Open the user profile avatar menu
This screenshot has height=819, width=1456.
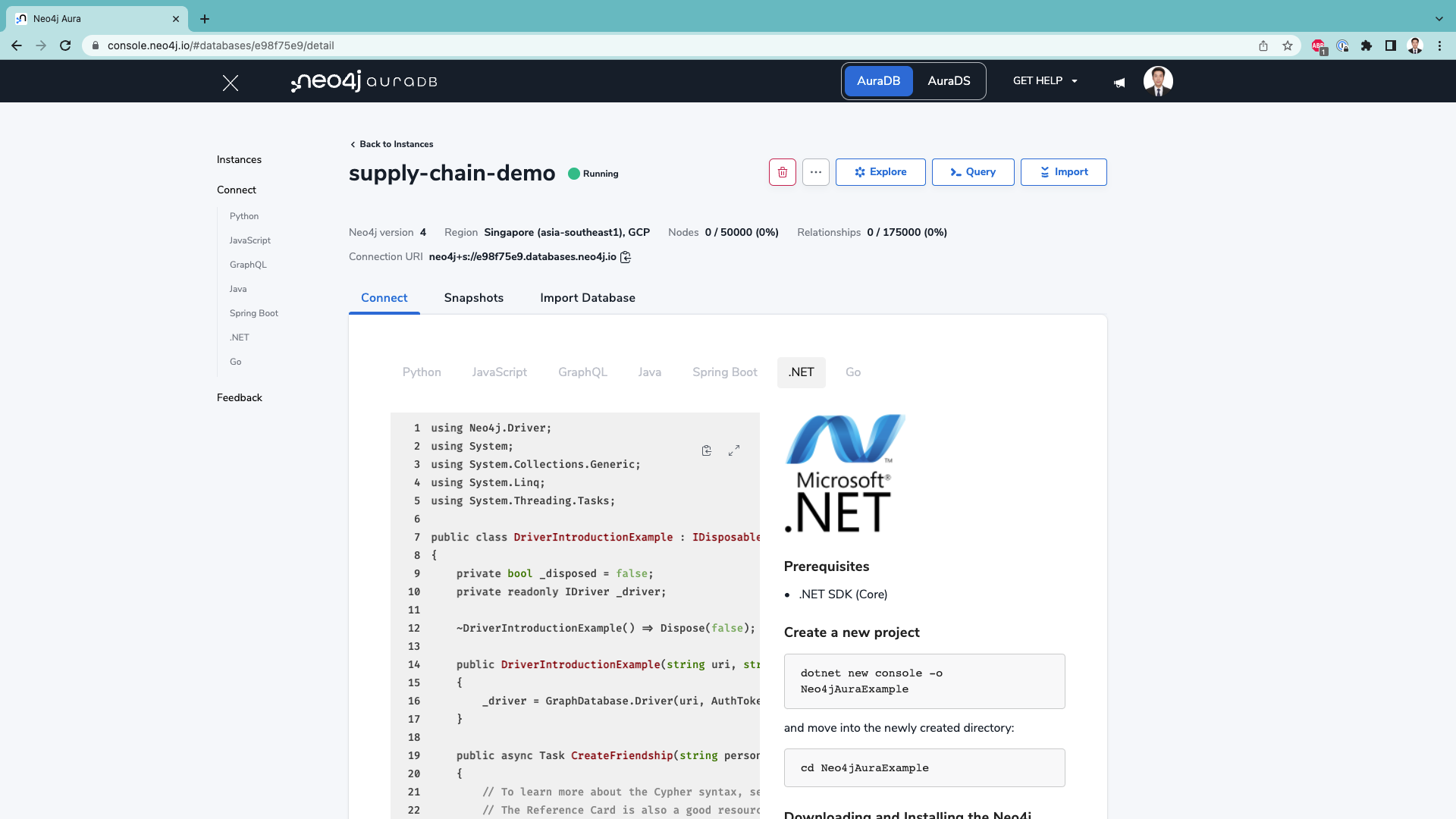pos(1158,81)
